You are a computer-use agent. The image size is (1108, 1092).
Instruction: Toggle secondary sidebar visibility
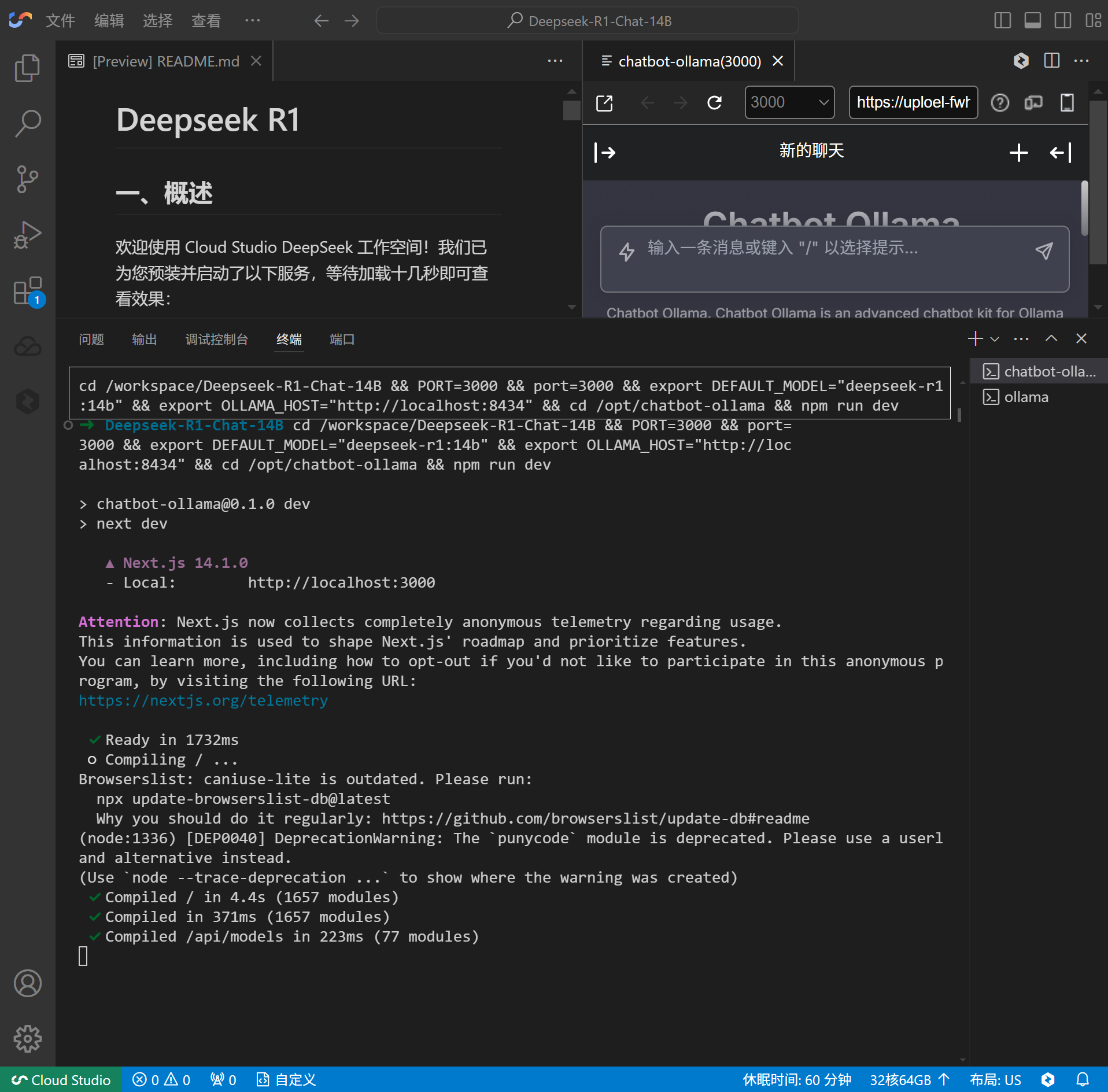(x=1063, y=21)
